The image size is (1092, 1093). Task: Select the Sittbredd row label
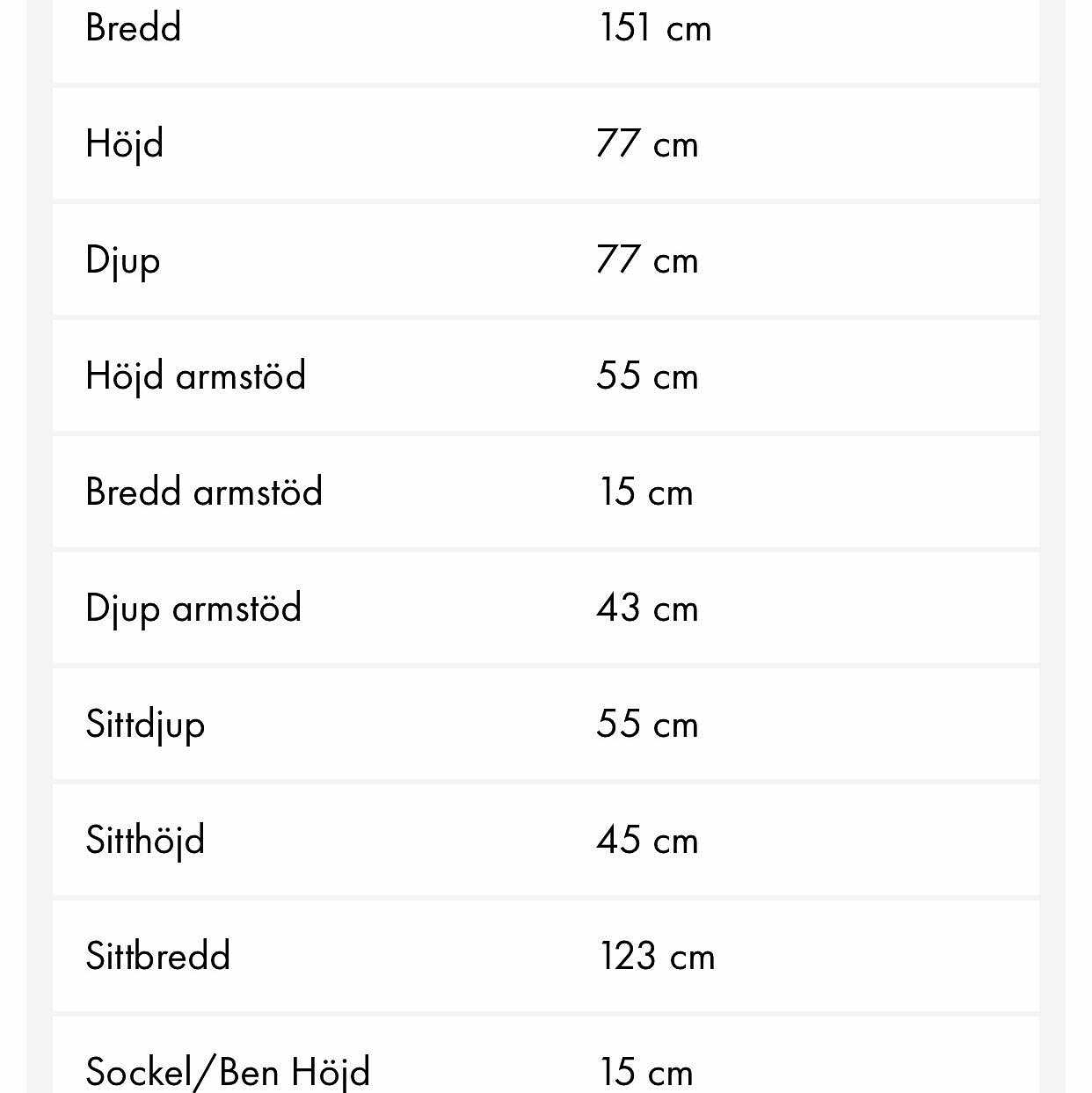tap(158, 956)
